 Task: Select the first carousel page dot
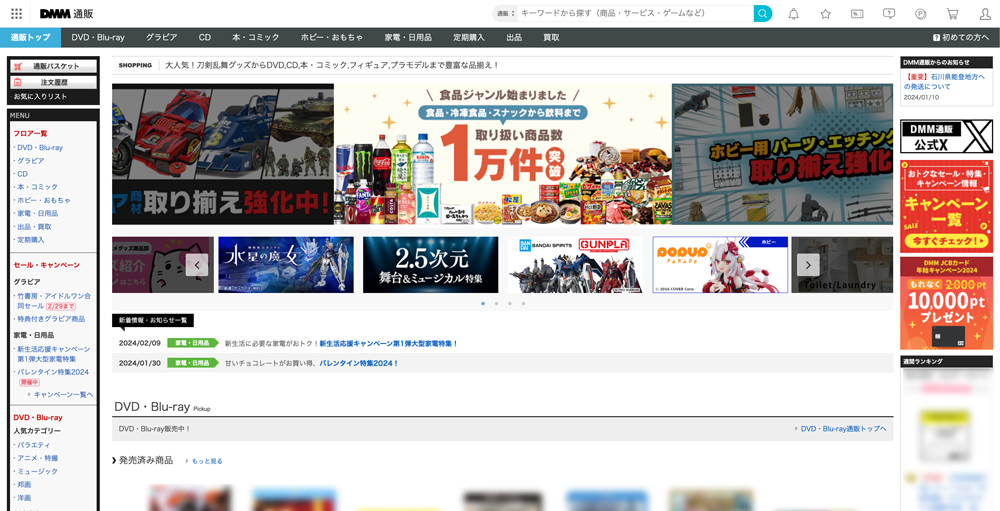483,304
